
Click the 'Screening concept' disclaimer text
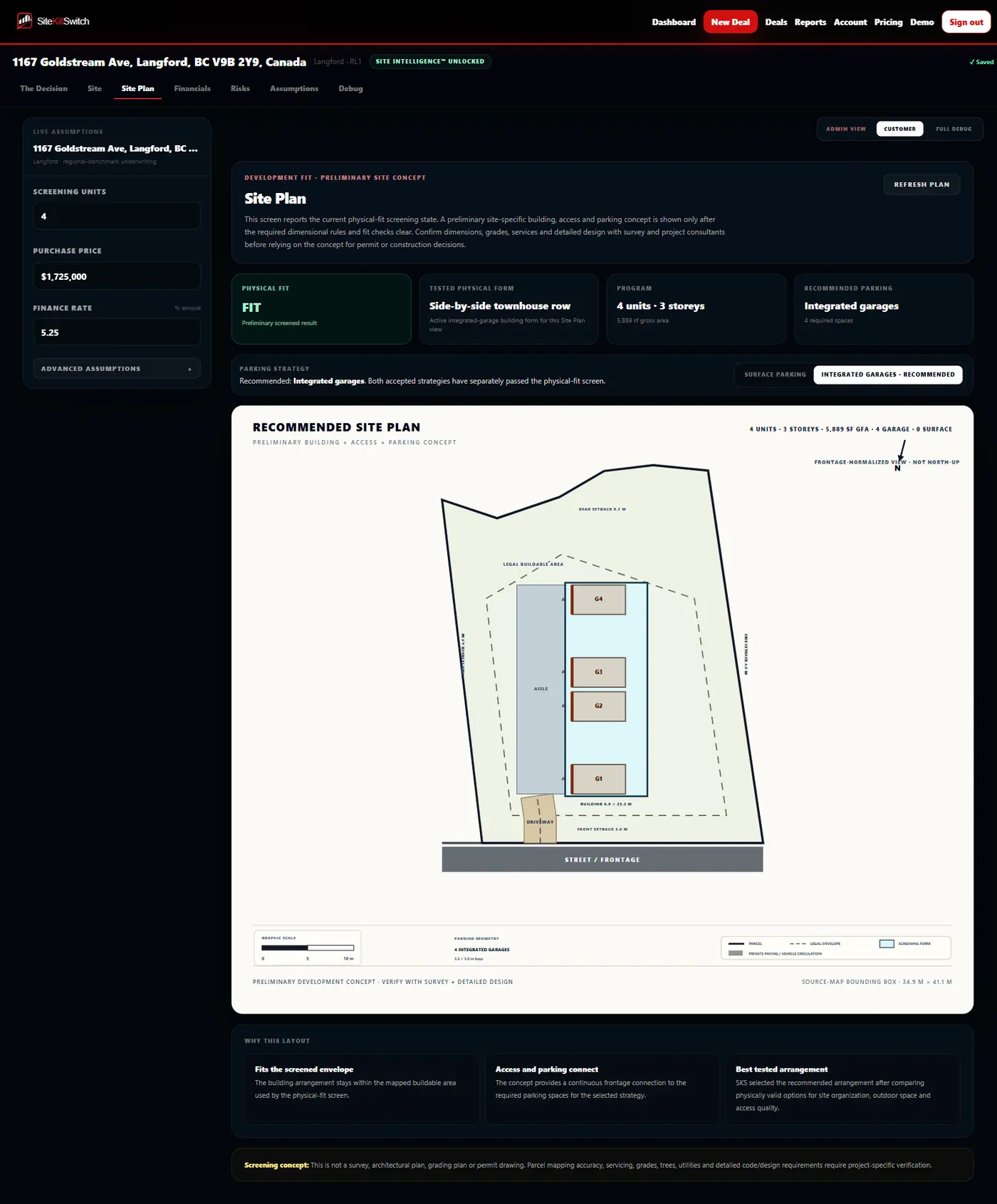588,1165
